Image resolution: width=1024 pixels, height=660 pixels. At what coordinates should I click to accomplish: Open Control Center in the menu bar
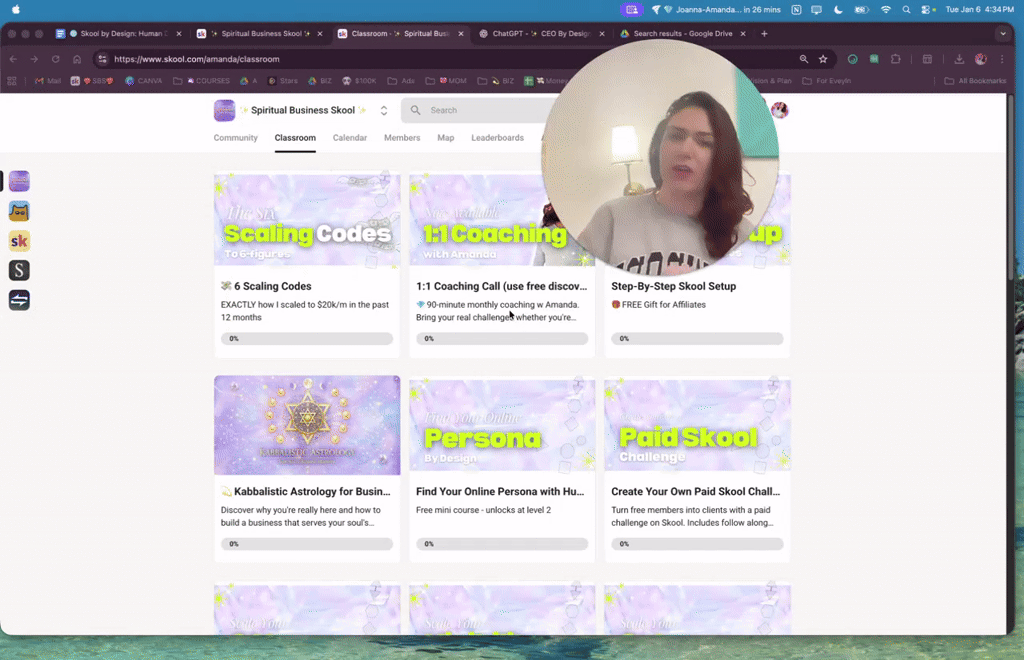tap(927, 10)
